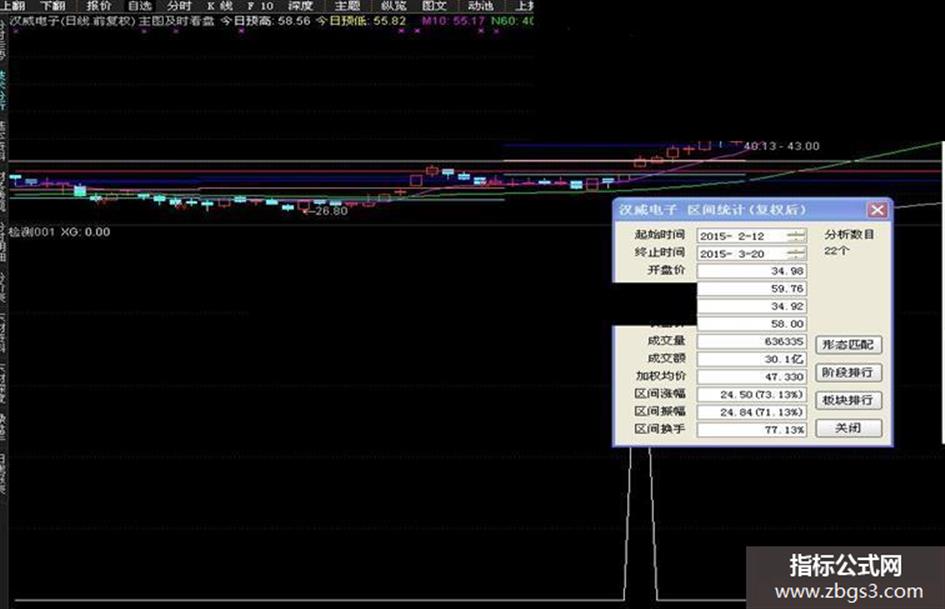Click the 40.13 - 43.00 price label

(x=782, y=146)
